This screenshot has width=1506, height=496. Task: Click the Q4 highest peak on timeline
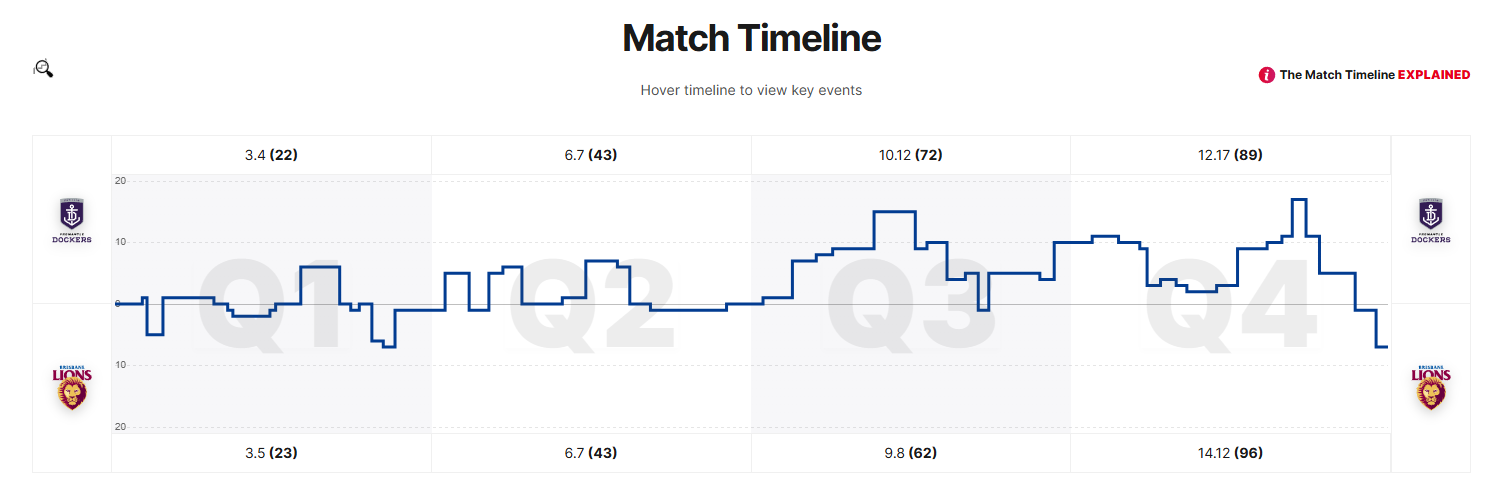(x=1299, y=200)
